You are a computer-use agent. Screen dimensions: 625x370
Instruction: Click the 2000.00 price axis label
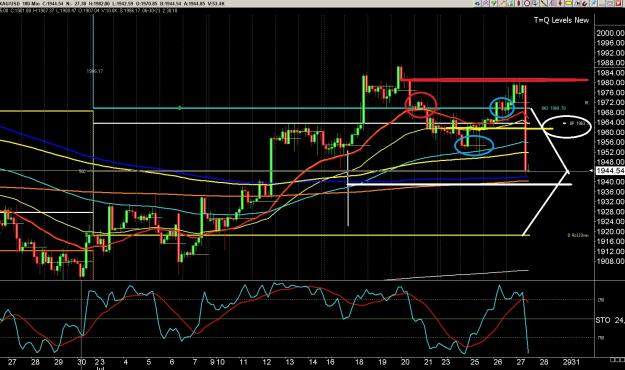coord(610,33)
